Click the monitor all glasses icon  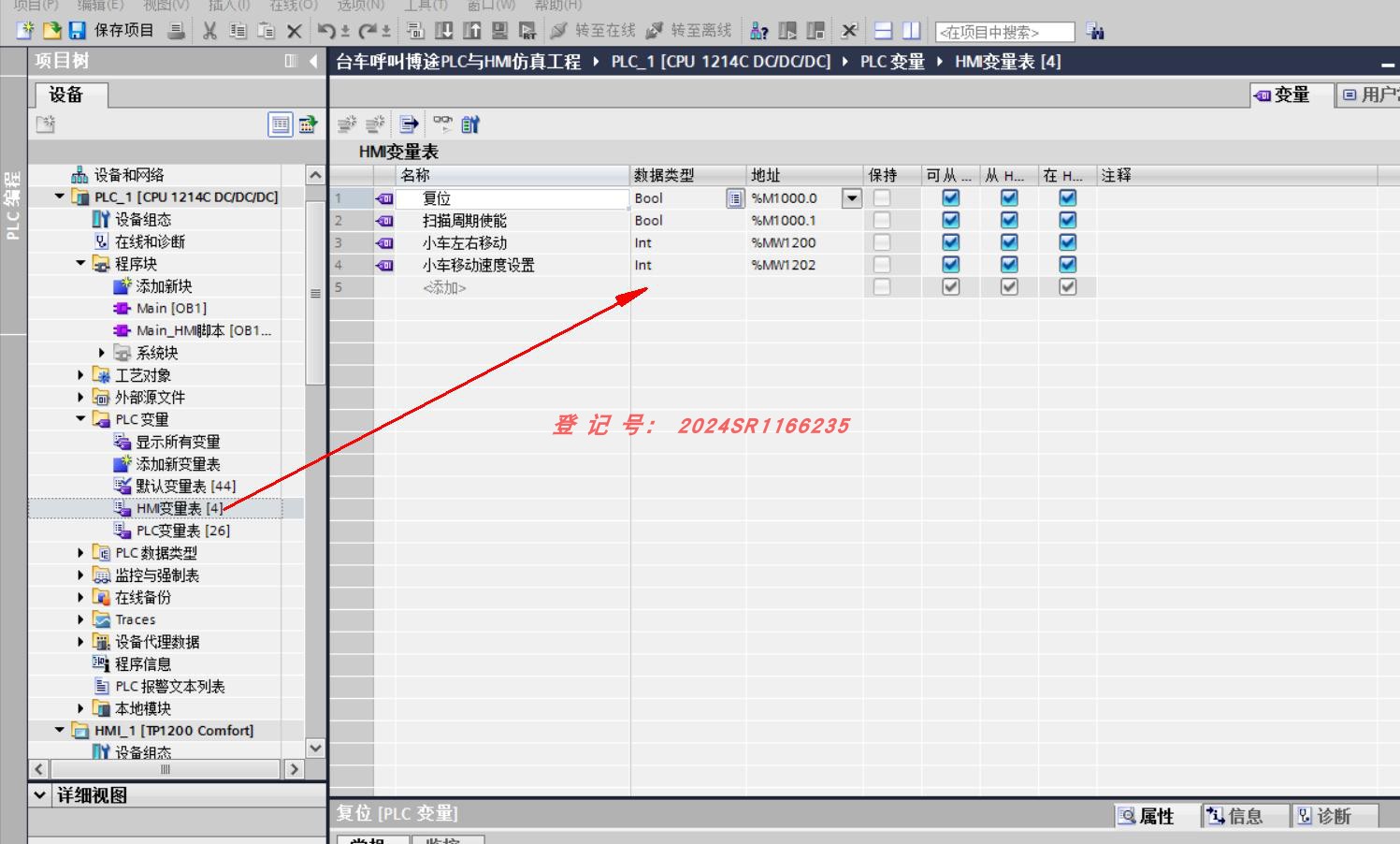[442, 124]
